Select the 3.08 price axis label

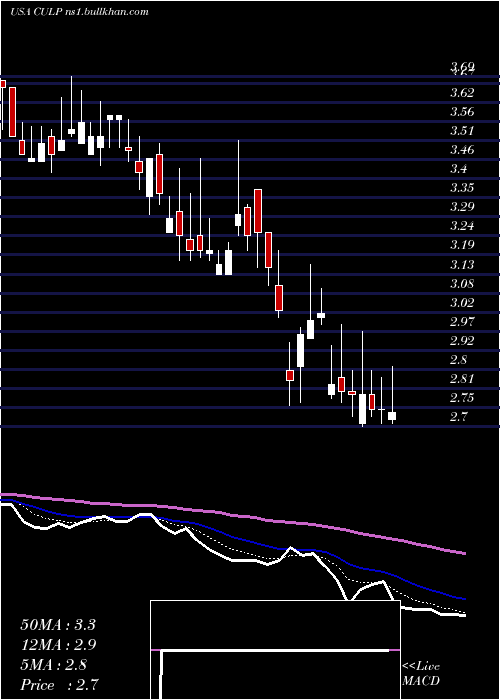click(462, 284)
